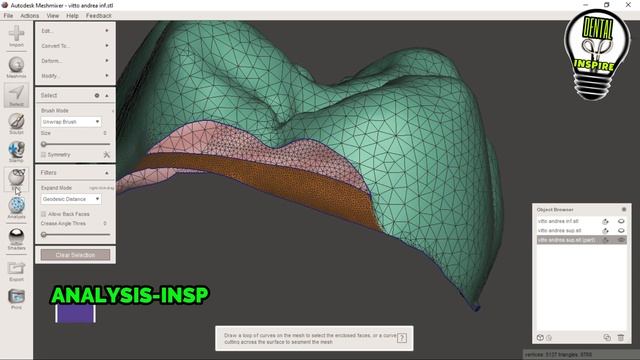Viewport: 640px width, 360px height.
Task: Click the Clear Selection button
Action: pyautogui.click(x=75, y=255)
